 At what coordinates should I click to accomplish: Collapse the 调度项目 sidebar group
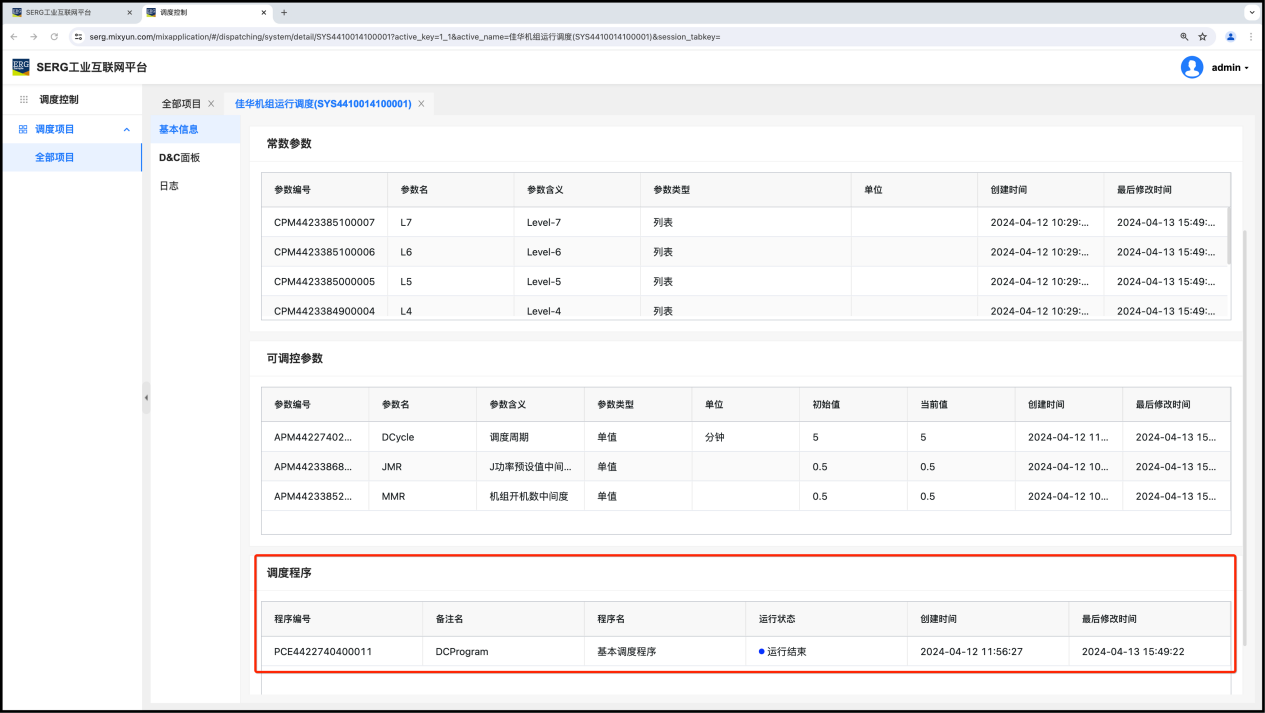pos(126,129)
